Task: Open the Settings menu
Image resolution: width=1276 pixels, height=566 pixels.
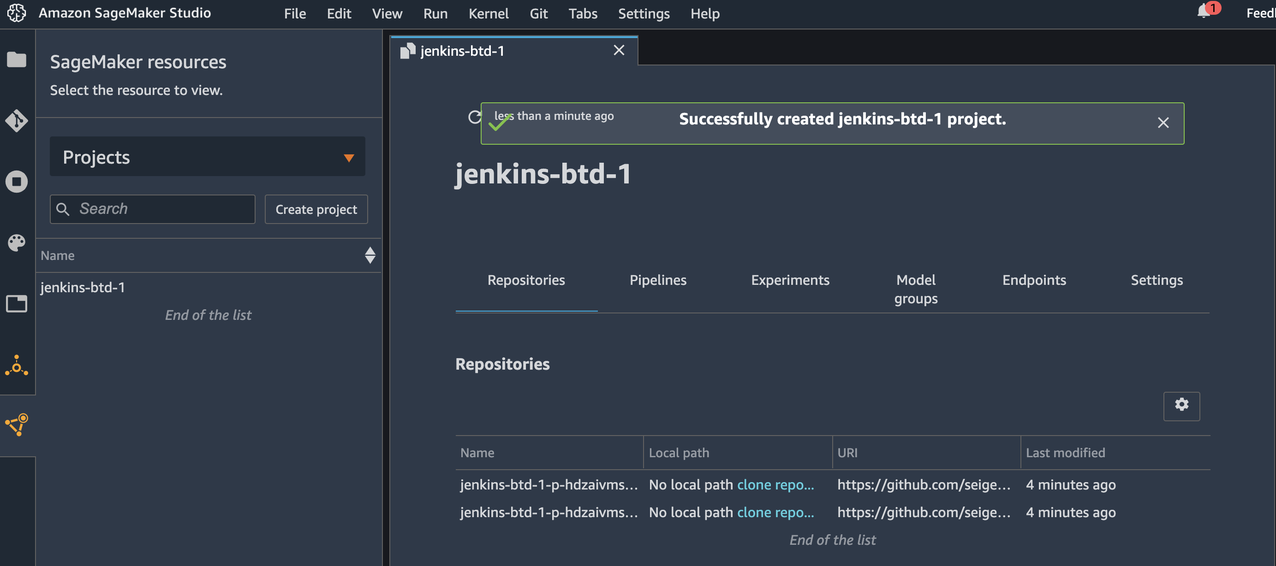Action: 644,14
